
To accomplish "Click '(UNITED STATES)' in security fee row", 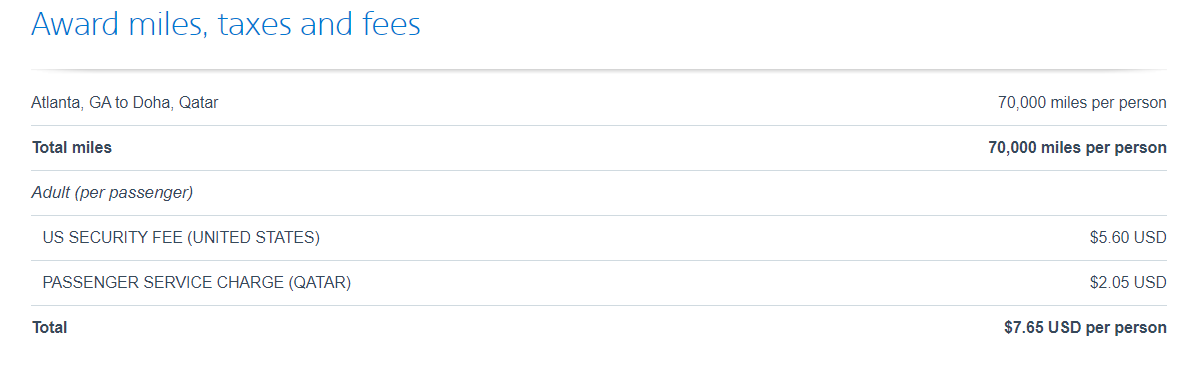I will point(253,238).
